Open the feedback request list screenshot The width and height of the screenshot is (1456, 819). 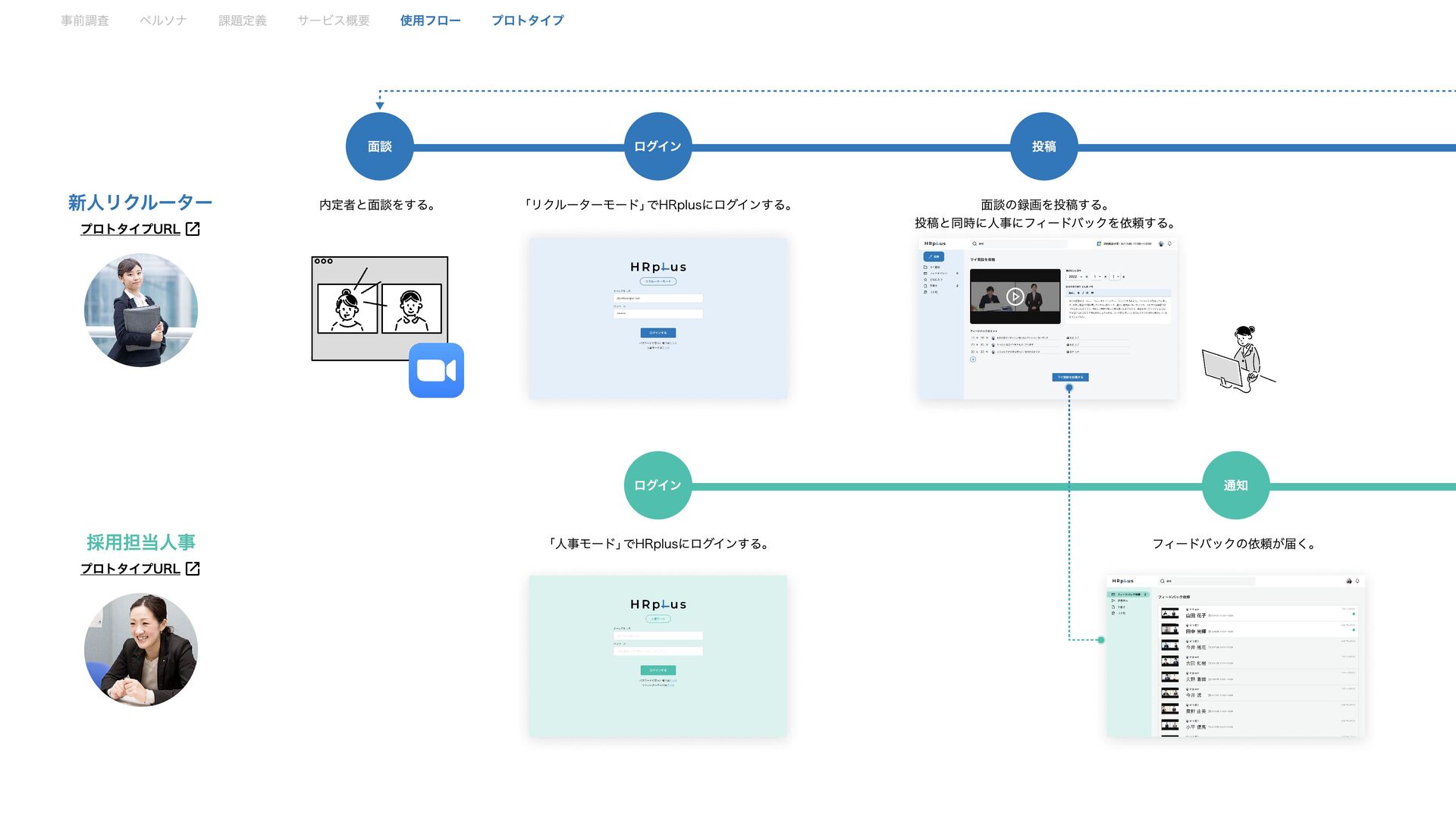(1236, 656)
